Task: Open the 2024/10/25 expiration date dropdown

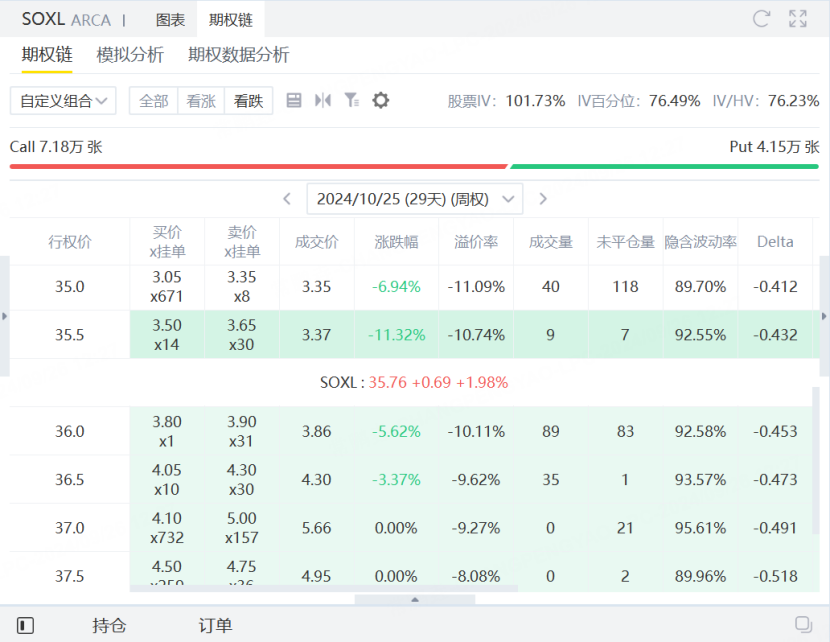Action: coord(415,199)
